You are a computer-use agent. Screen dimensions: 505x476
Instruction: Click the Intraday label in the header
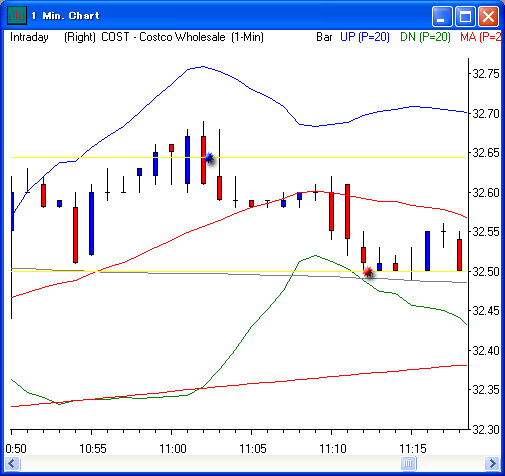(x=29, y=37)
